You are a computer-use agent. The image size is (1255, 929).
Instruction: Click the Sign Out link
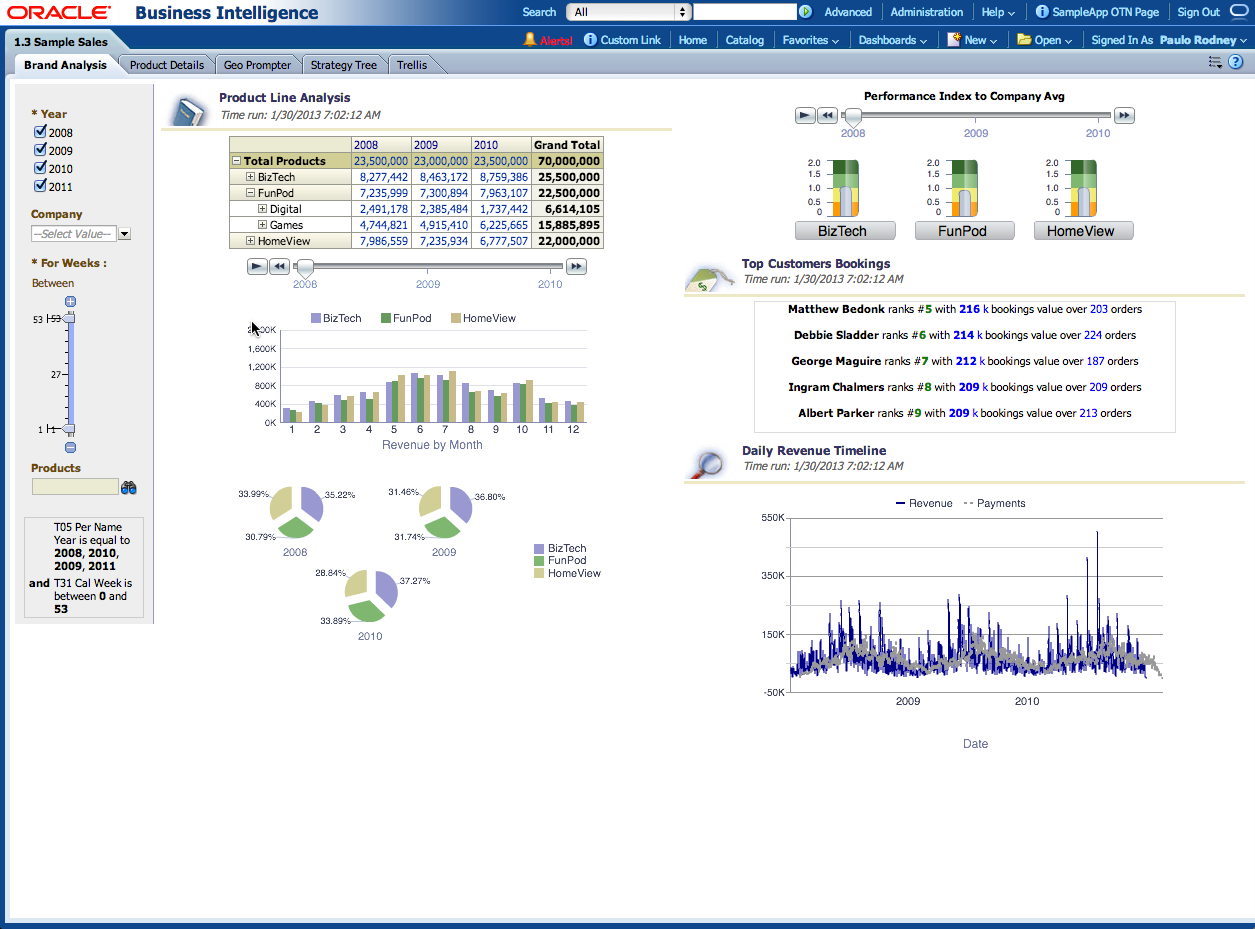(1198, 11)
